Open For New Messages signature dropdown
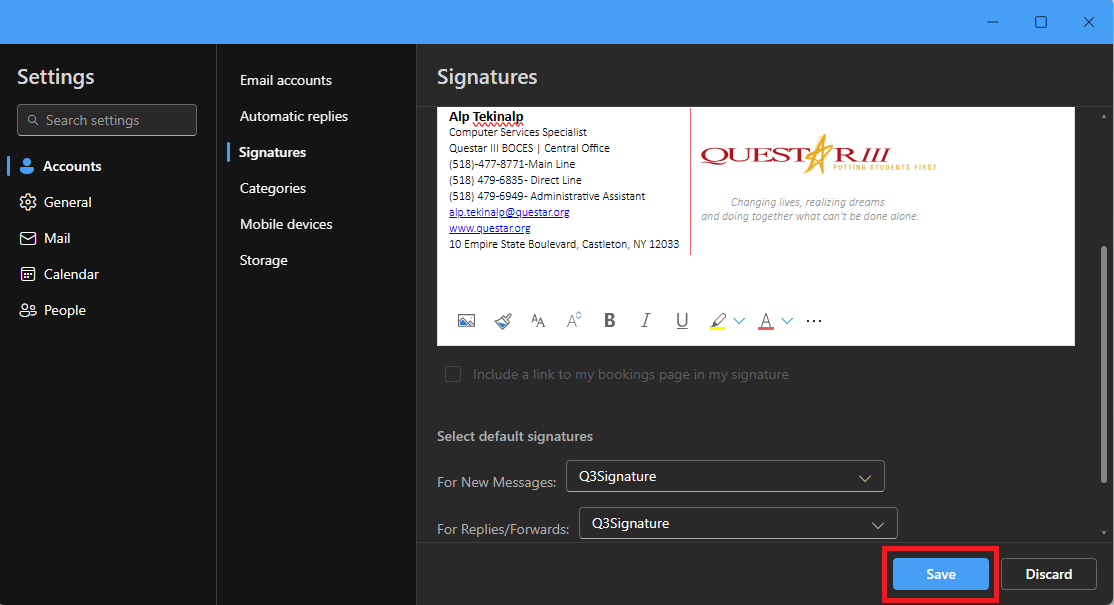This screenshot has height=605, width=1114. click(725, 476)
